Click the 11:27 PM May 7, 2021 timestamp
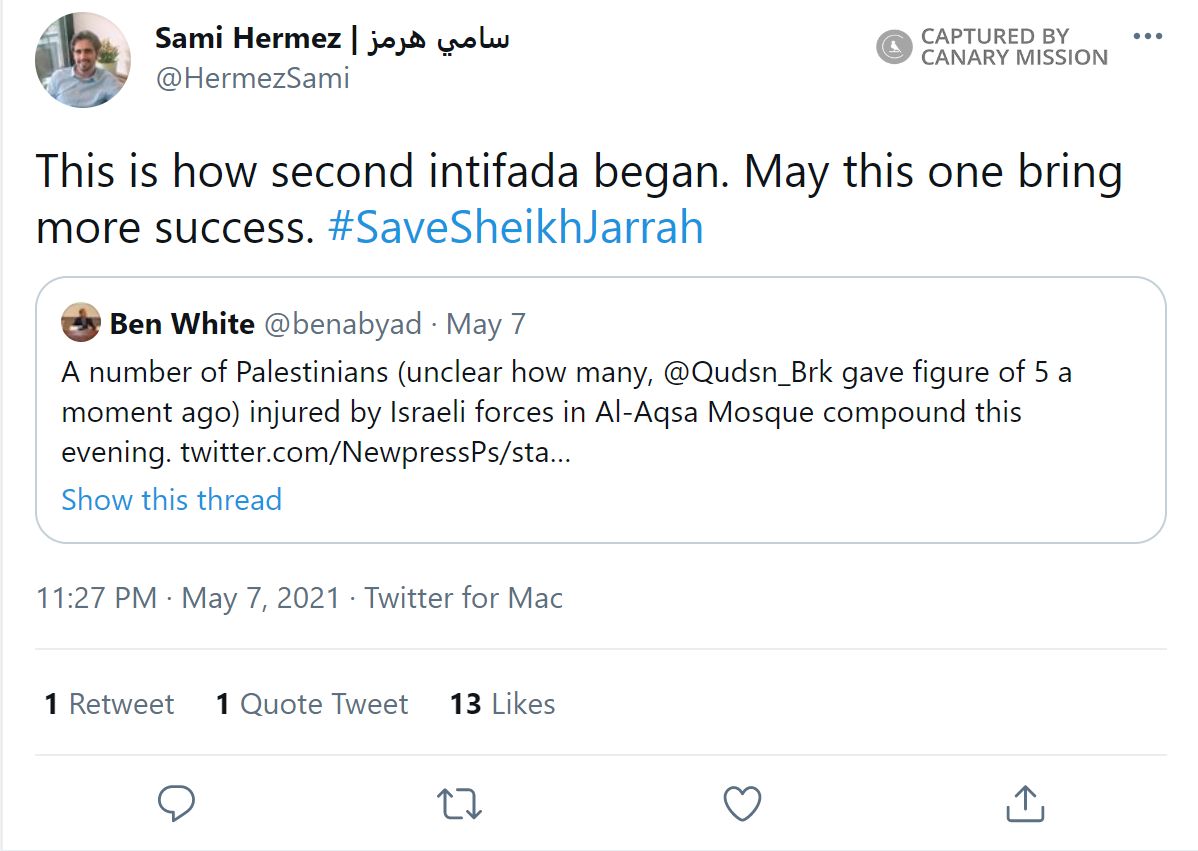1198x851 pixels. 188,598
